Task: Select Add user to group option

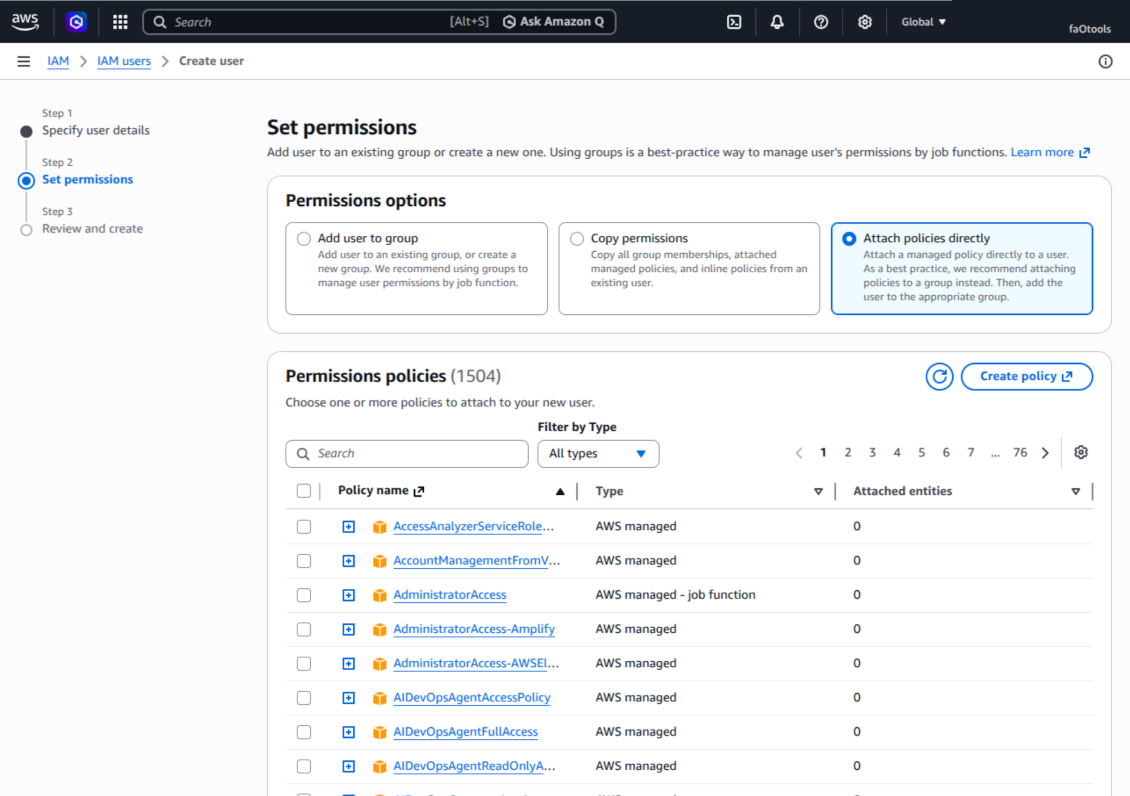Action: [304, 238]
